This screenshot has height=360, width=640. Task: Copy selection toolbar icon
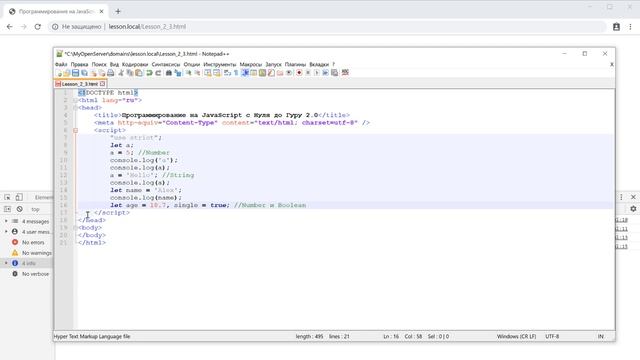(x=130, y=73)
